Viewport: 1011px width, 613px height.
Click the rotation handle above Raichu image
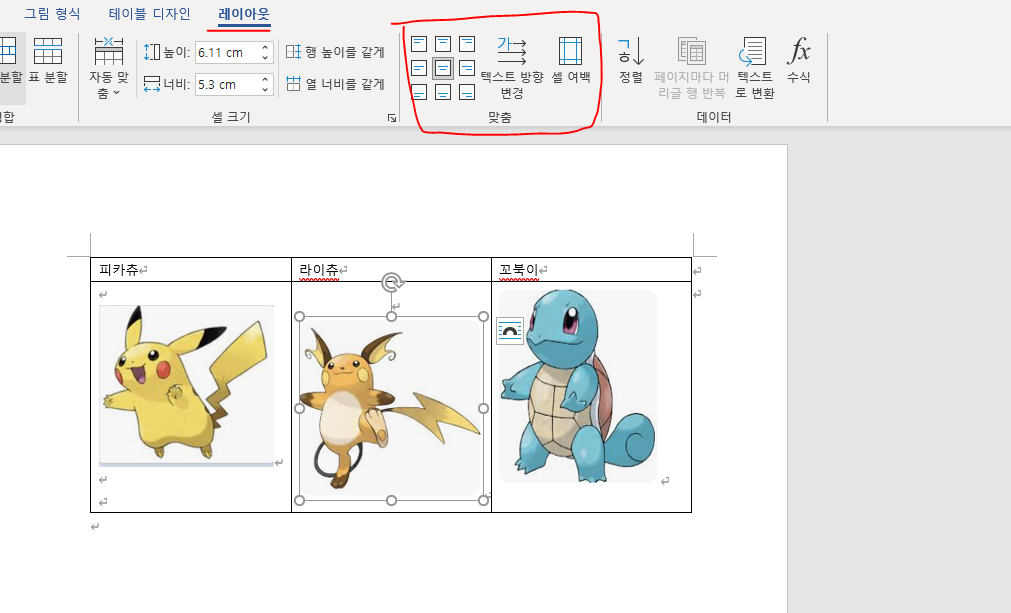pos(392,282)
